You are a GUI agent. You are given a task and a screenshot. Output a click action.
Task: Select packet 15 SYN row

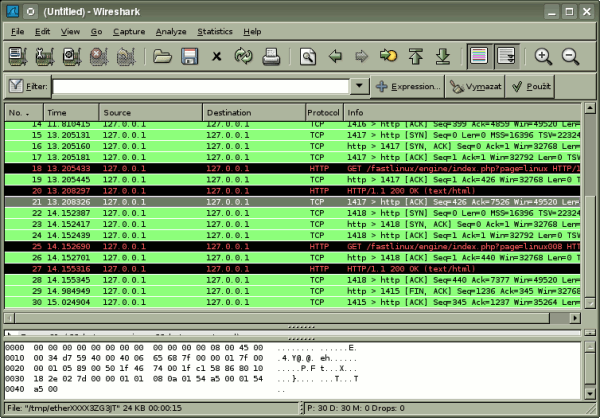tap(292, 135)
